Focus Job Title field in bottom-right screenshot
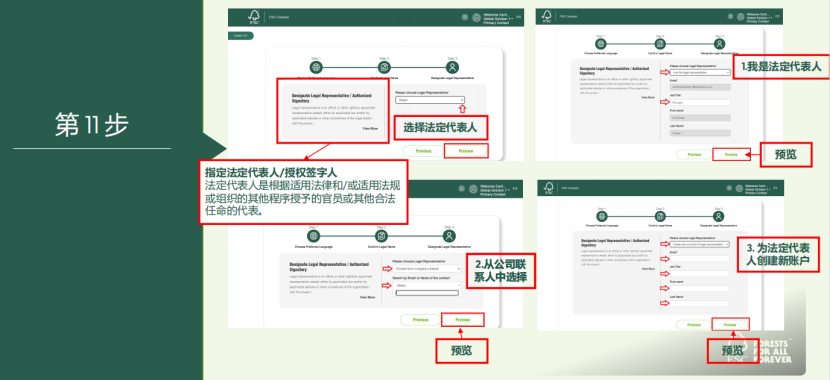 pos(699,274)
